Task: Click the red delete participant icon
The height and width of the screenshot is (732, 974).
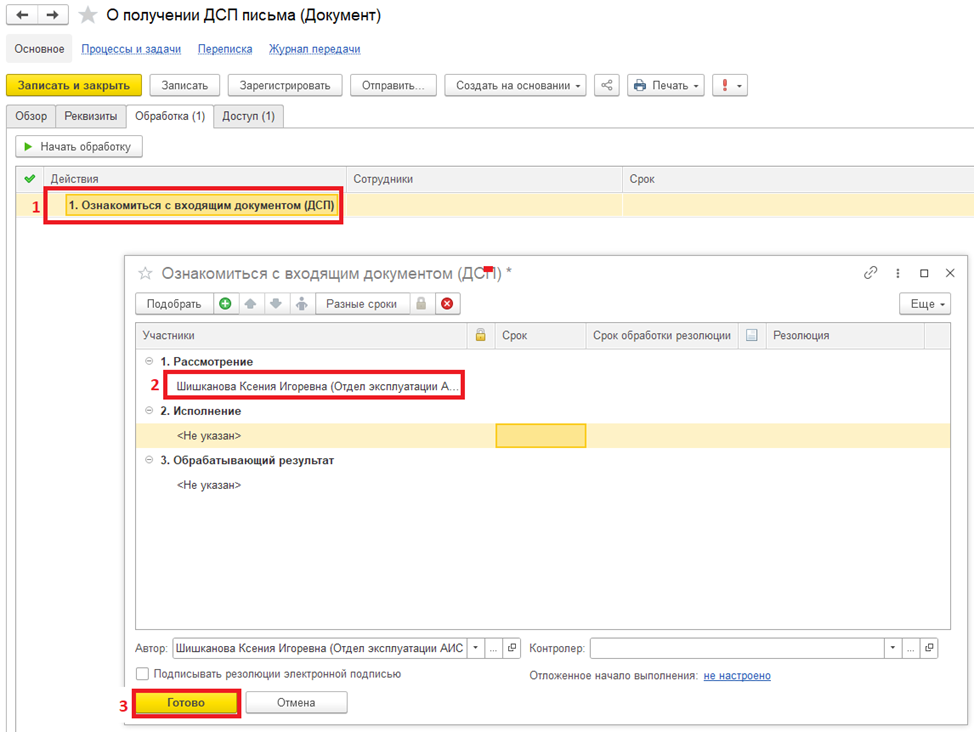Action: coord(447,304)
